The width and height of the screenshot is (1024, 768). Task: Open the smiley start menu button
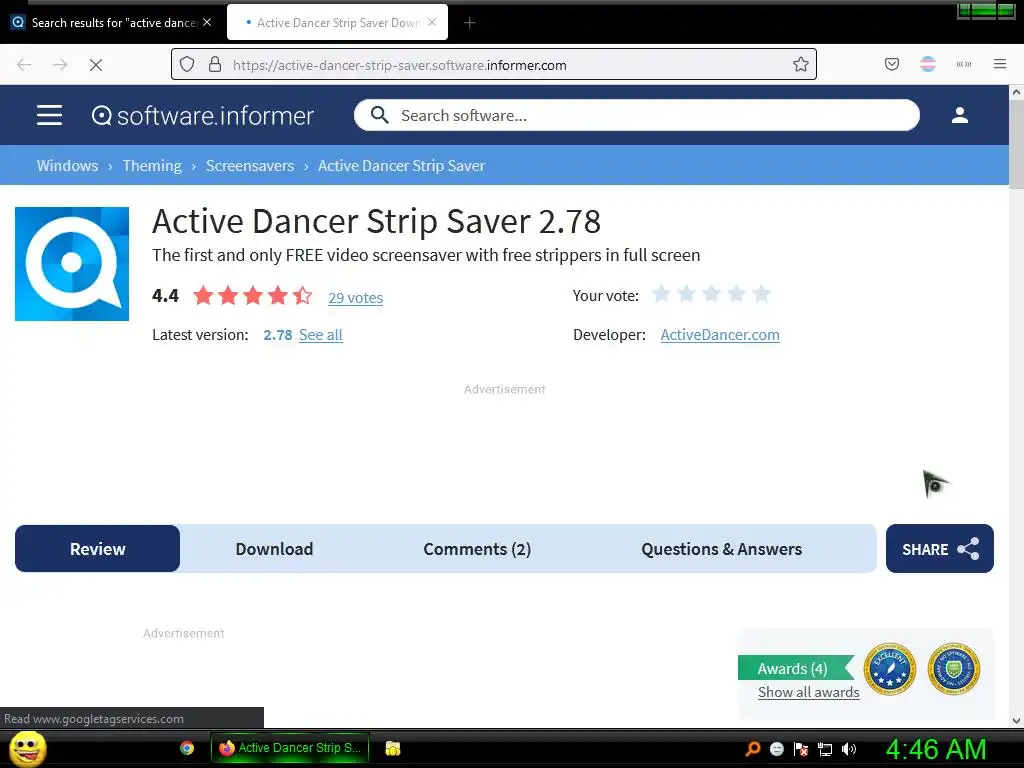click(28, 748)
